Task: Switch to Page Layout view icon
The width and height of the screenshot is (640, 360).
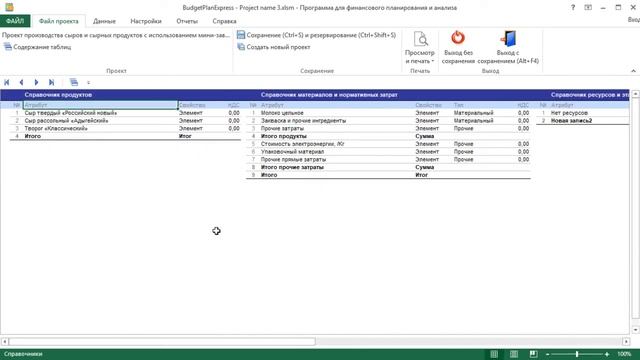Action: 514,354
